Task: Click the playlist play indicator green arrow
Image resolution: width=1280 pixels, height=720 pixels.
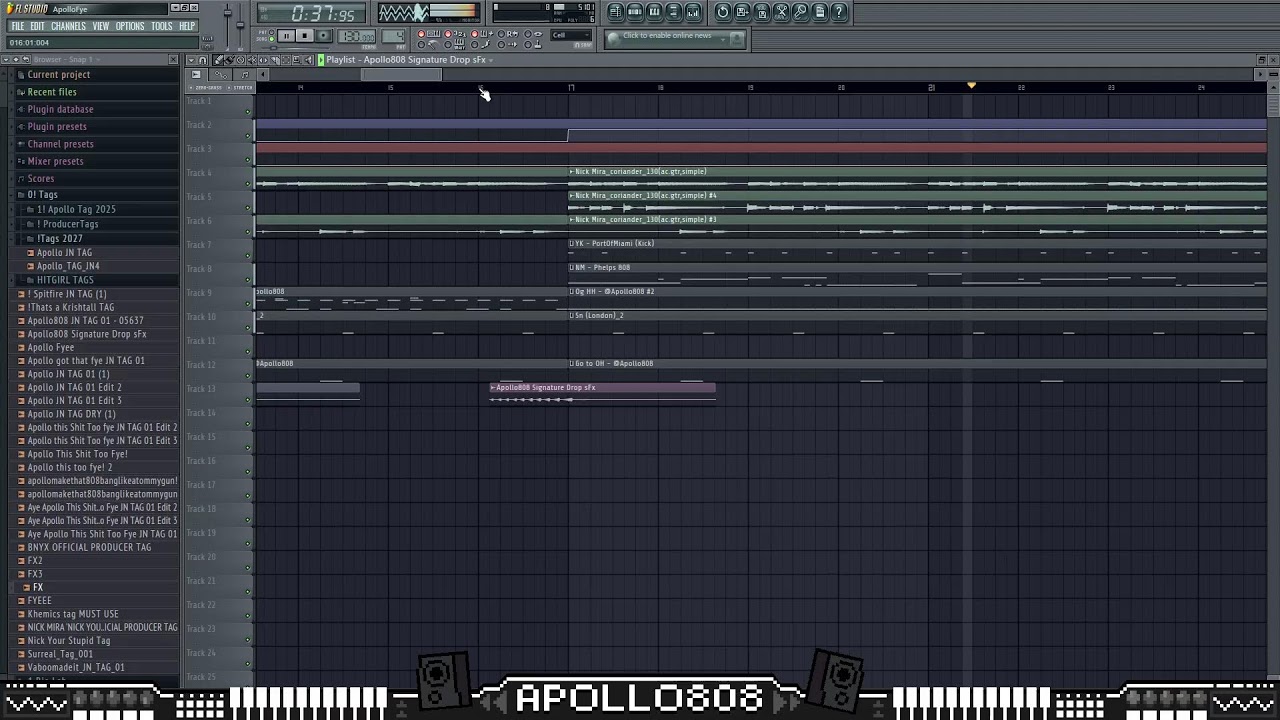Action: [x=321, y=60]
